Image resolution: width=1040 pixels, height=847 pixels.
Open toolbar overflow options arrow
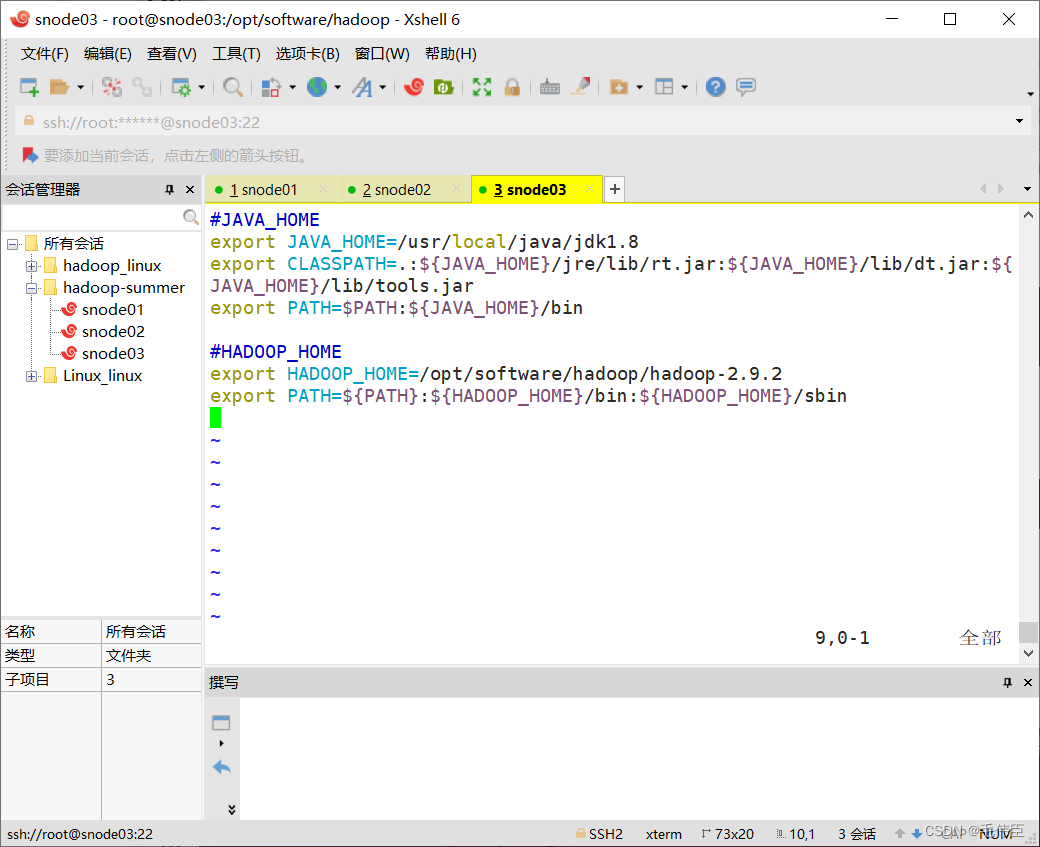(x=1030, y=94)
